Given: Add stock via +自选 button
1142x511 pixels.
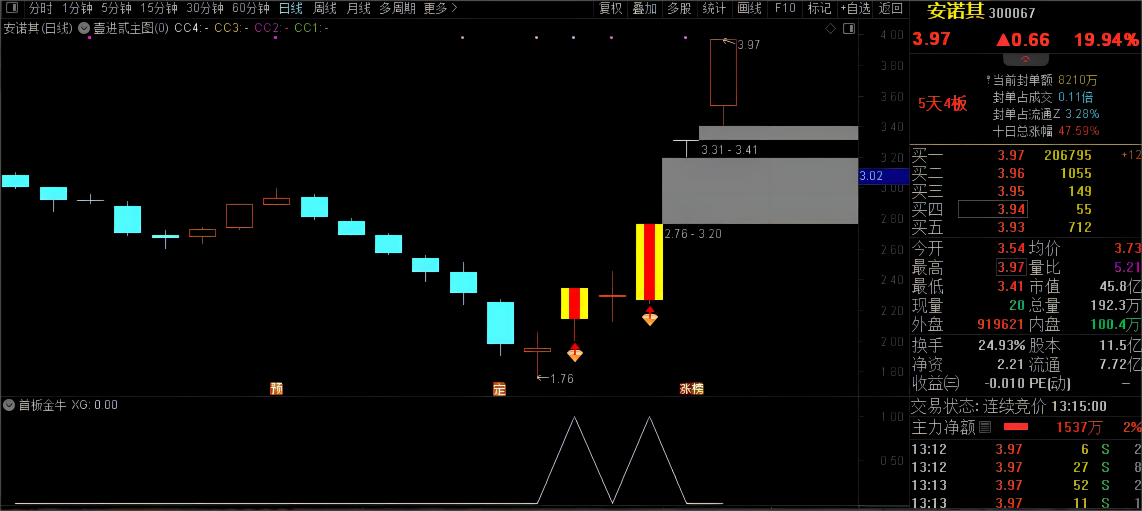Looking at the screenshot, I should tap(855, 9).
